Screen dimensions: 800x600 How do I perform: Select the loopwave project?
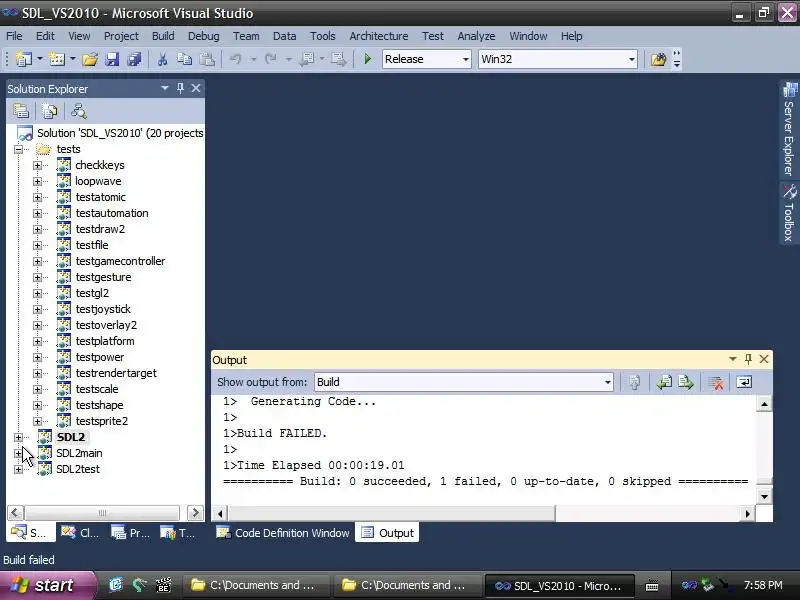98,181
